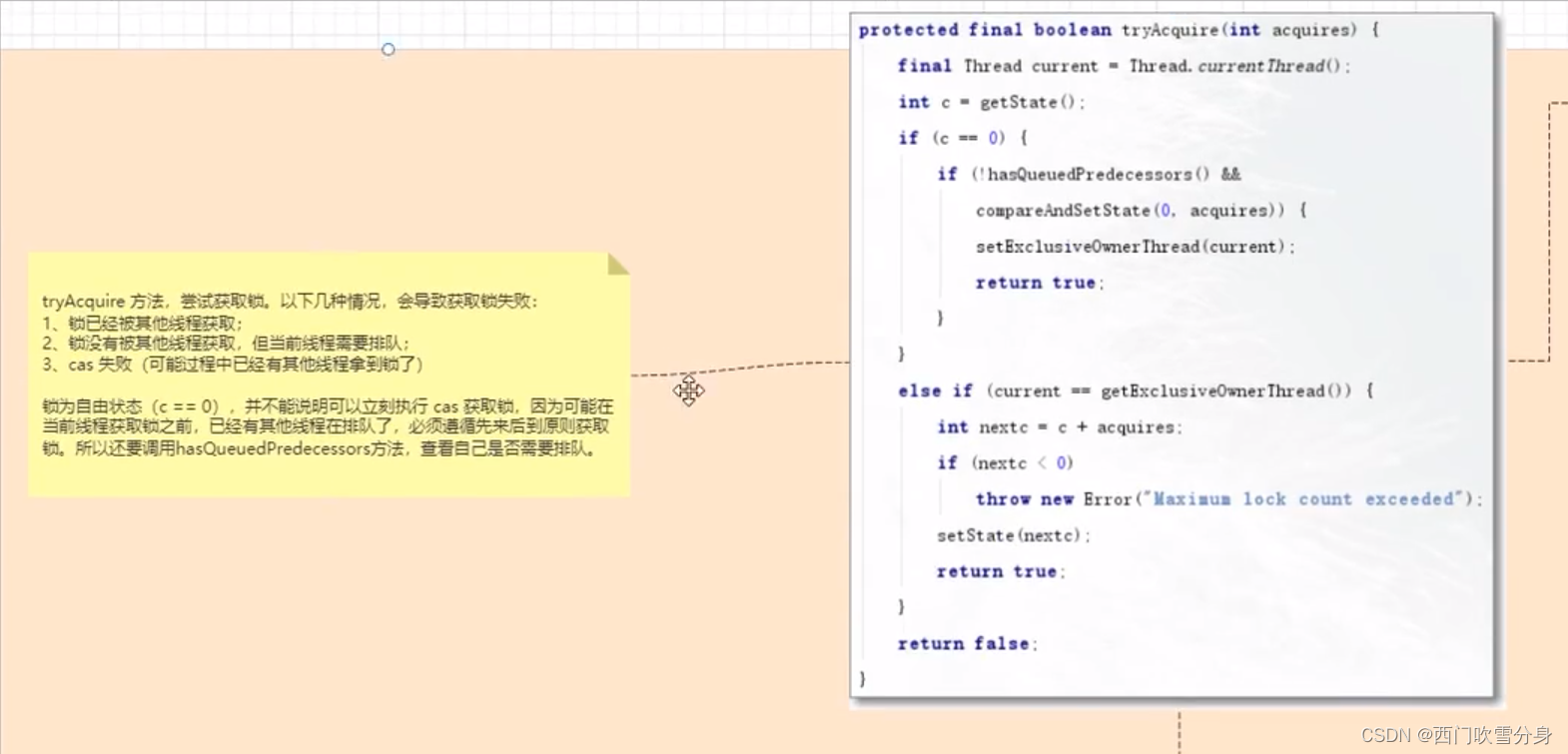Click the 'int c = getState();' line
The width and height of the screenshot is (1568, 754).
991,102
